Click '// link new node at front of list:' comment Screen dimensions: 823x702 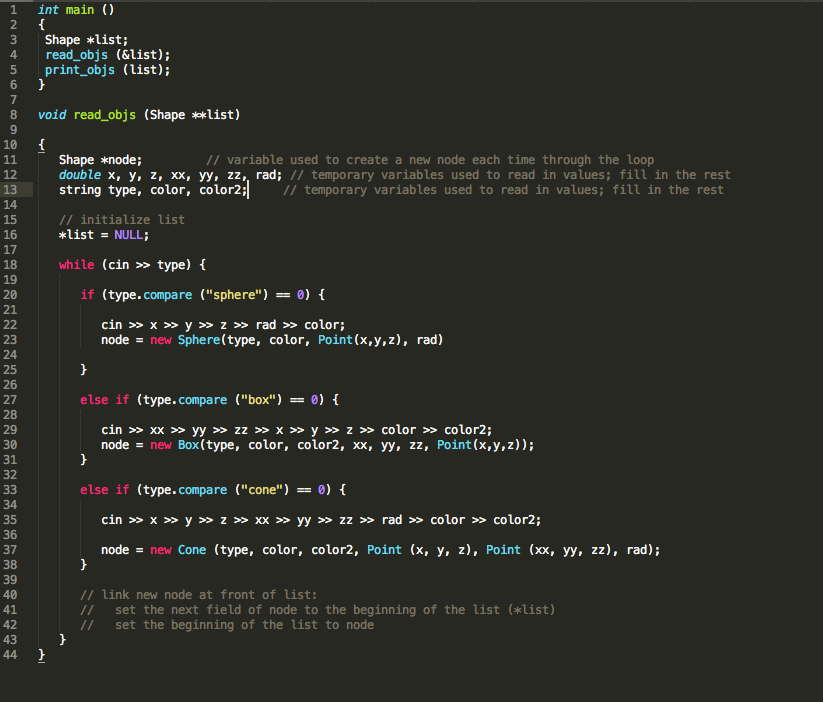click(198, 595)
